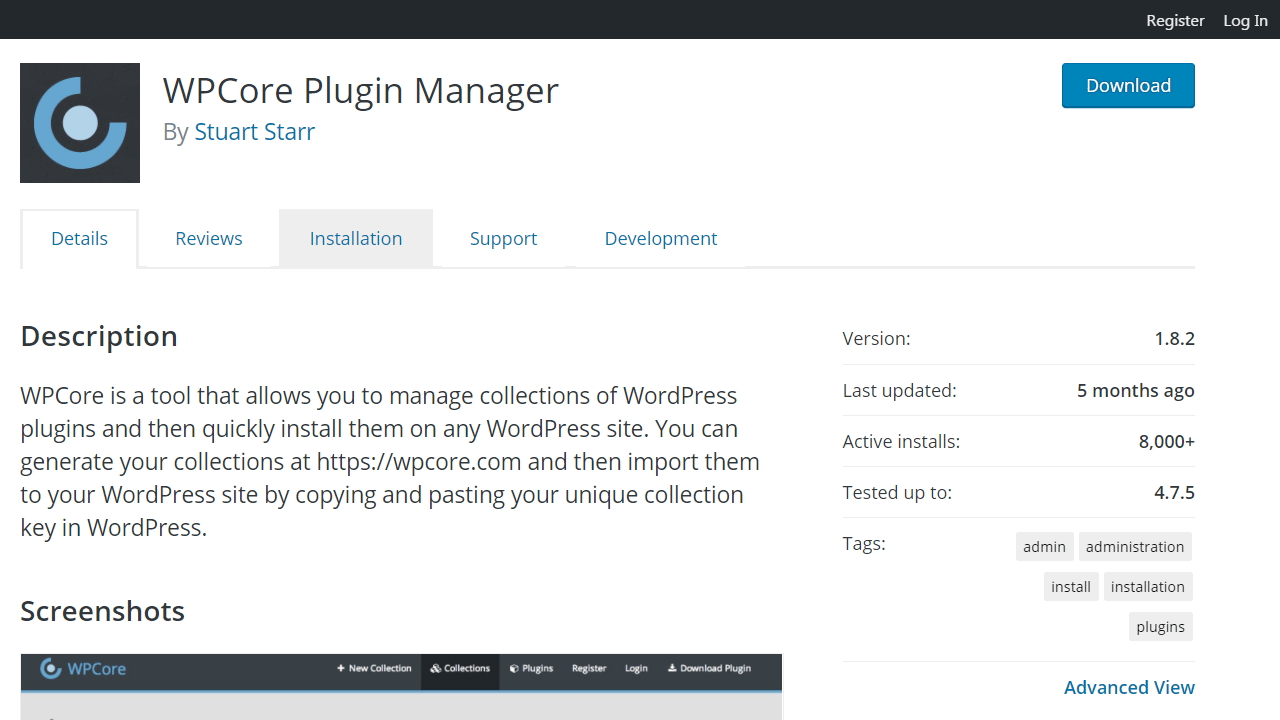This screenshot has height=720, width=1280.
Task: Open the plugins tag
Action: [x=1161, y=626]
